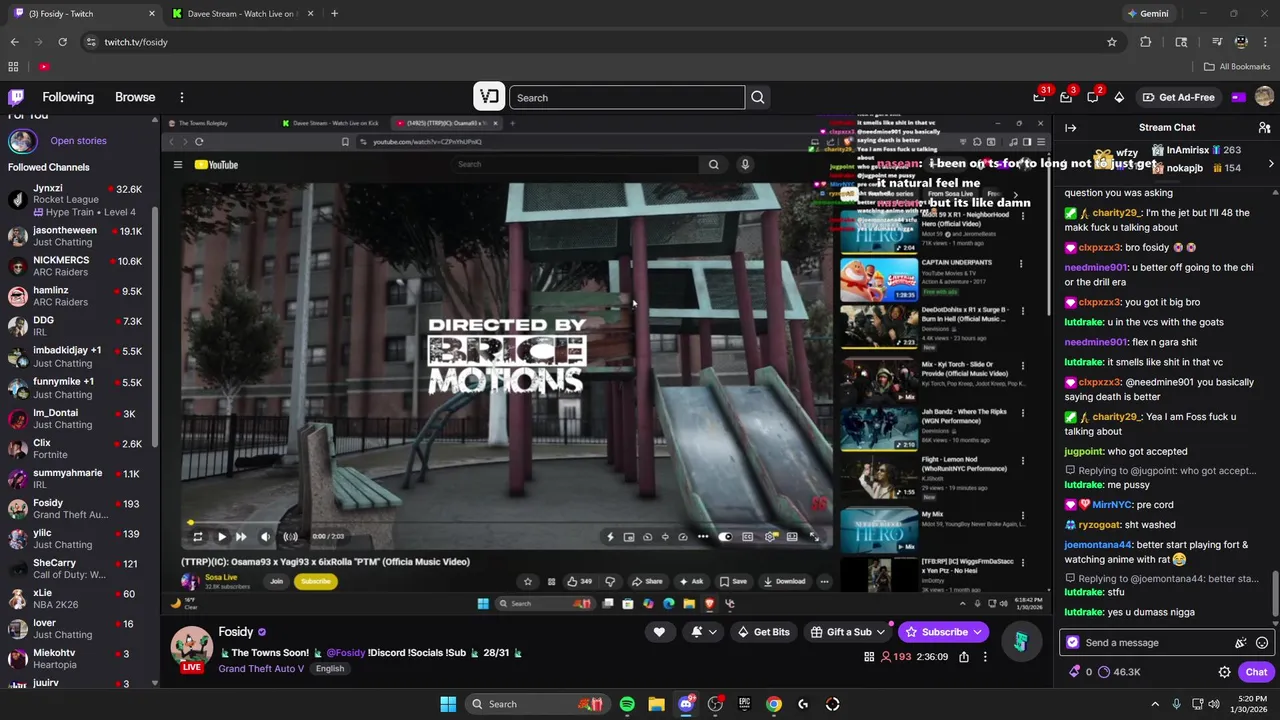The height and width of the screenshot is (720, 1280).
Task: Bookmark this page with star icon
Action: pyautogui.click(x=1111, y=42)
